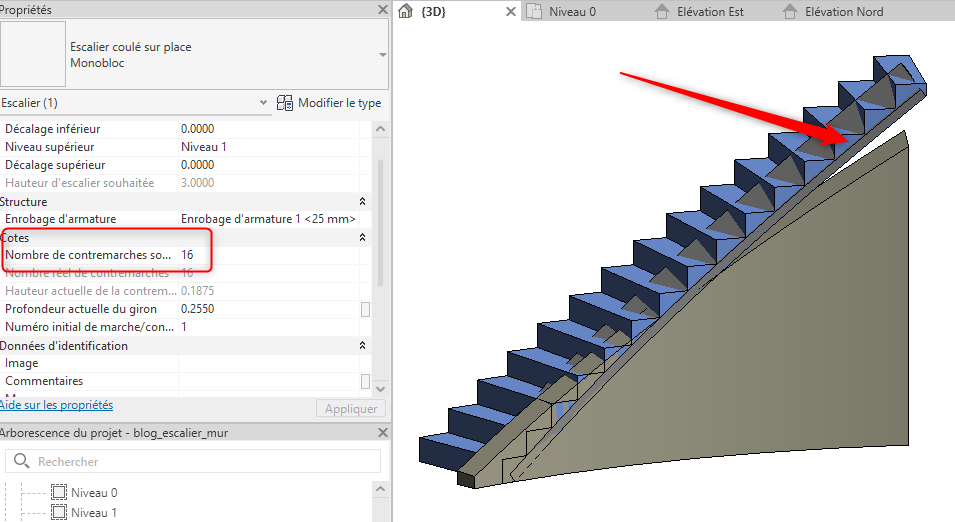Click the search magnifier in project browser
The width and height of the screenshot is (955, 522).
click(22, 461)
